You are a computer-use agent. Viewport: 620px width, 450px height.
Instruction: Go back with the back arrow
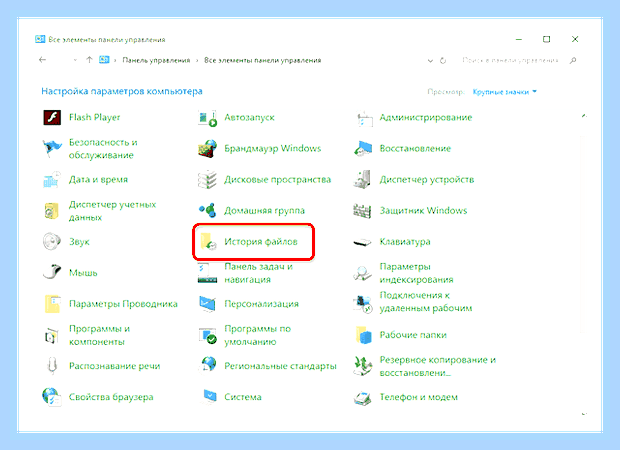tap(43, 60)
